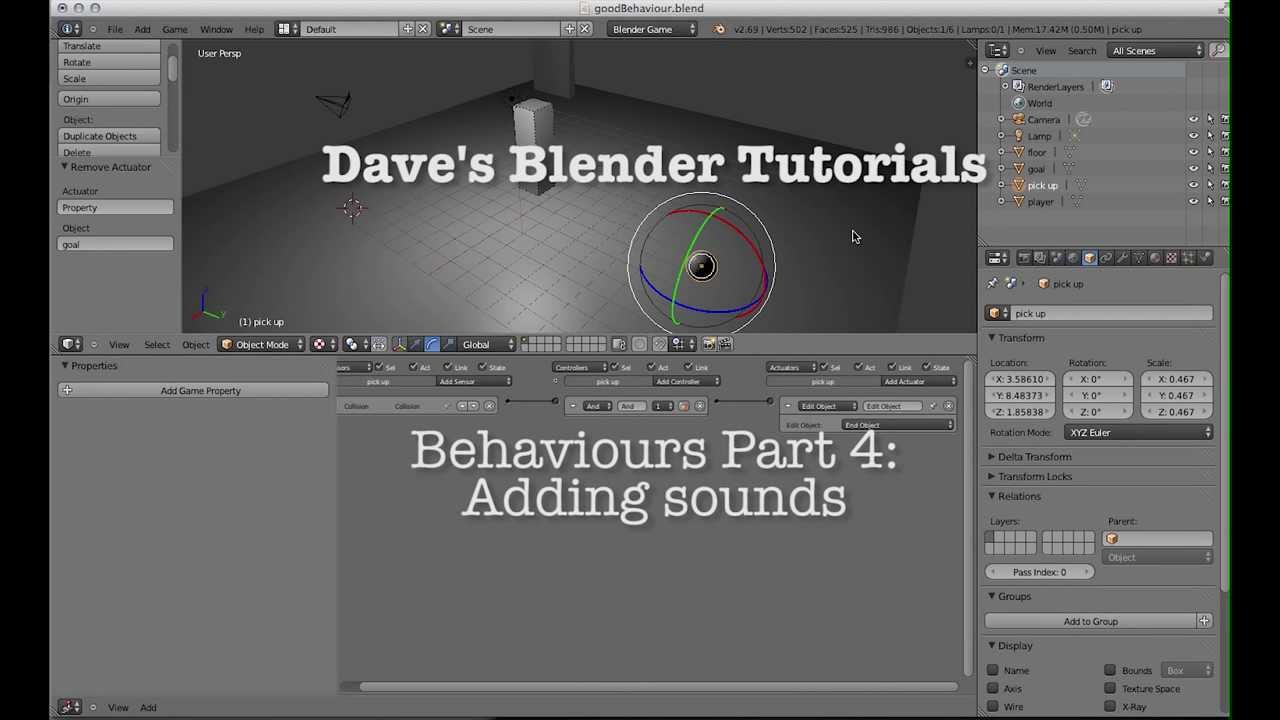
Task: Enable the Name display checkbox
Action: tap(993, 670)
